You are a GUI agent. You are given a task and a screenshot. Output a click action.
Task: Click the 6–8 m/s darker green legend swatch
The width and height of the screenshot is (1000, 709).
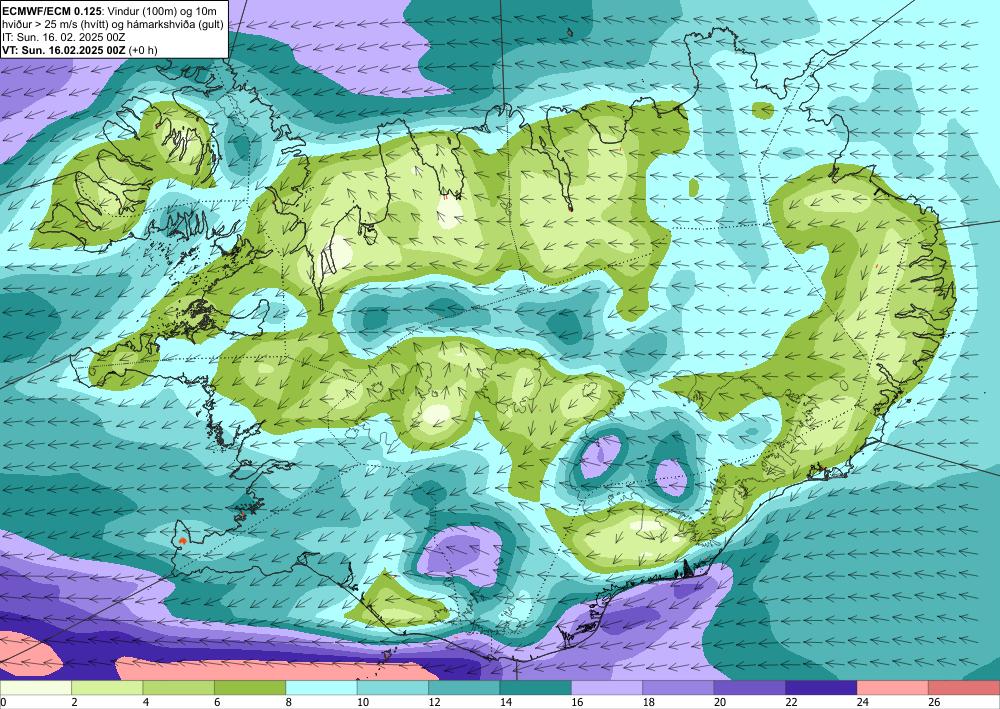(x=250, y=688)
